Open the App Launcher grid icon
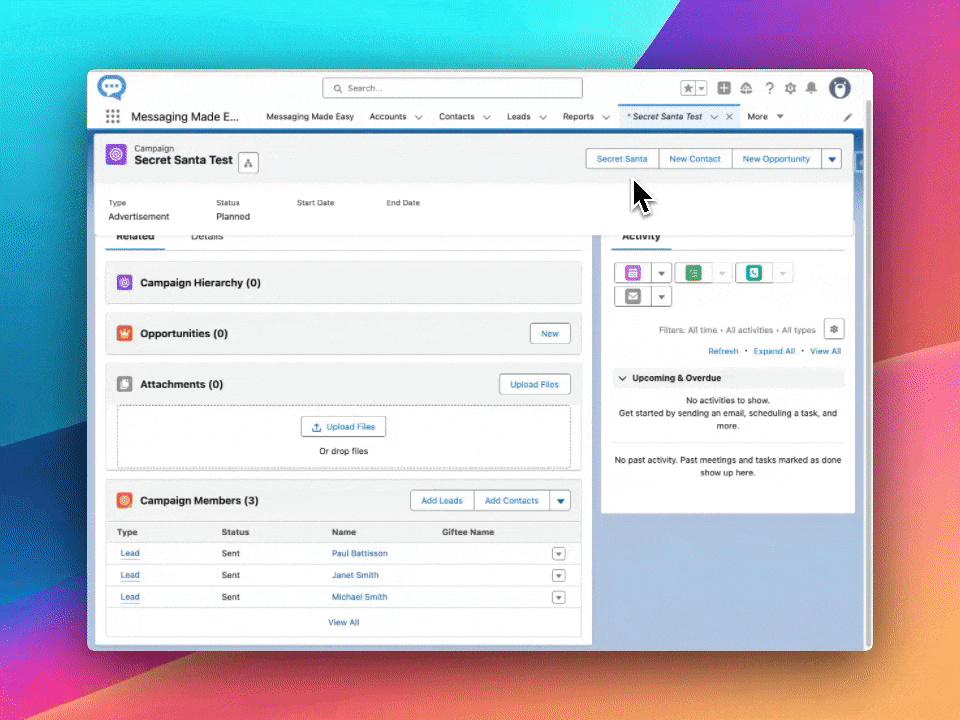 (113, 117)
